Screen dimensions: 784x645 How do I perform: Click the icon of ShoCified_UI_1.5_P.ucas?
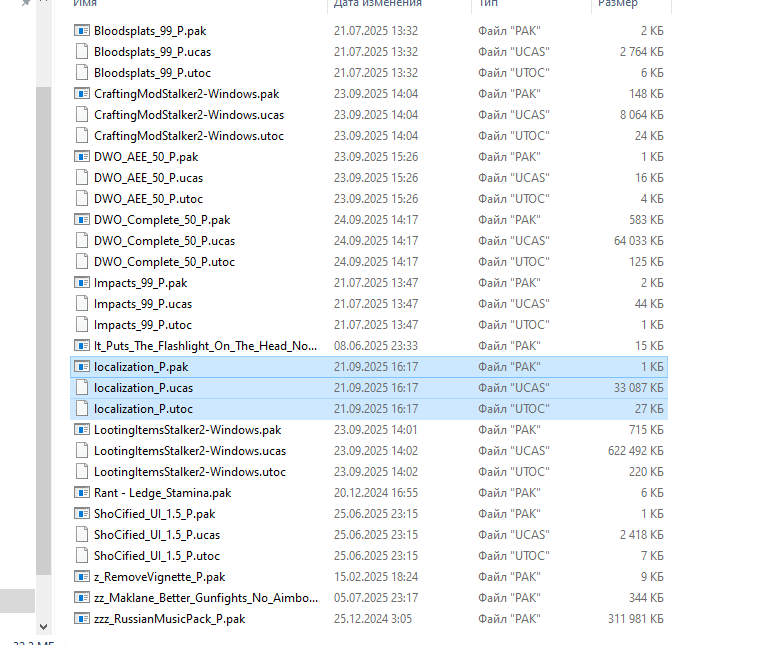coord(82,534)
